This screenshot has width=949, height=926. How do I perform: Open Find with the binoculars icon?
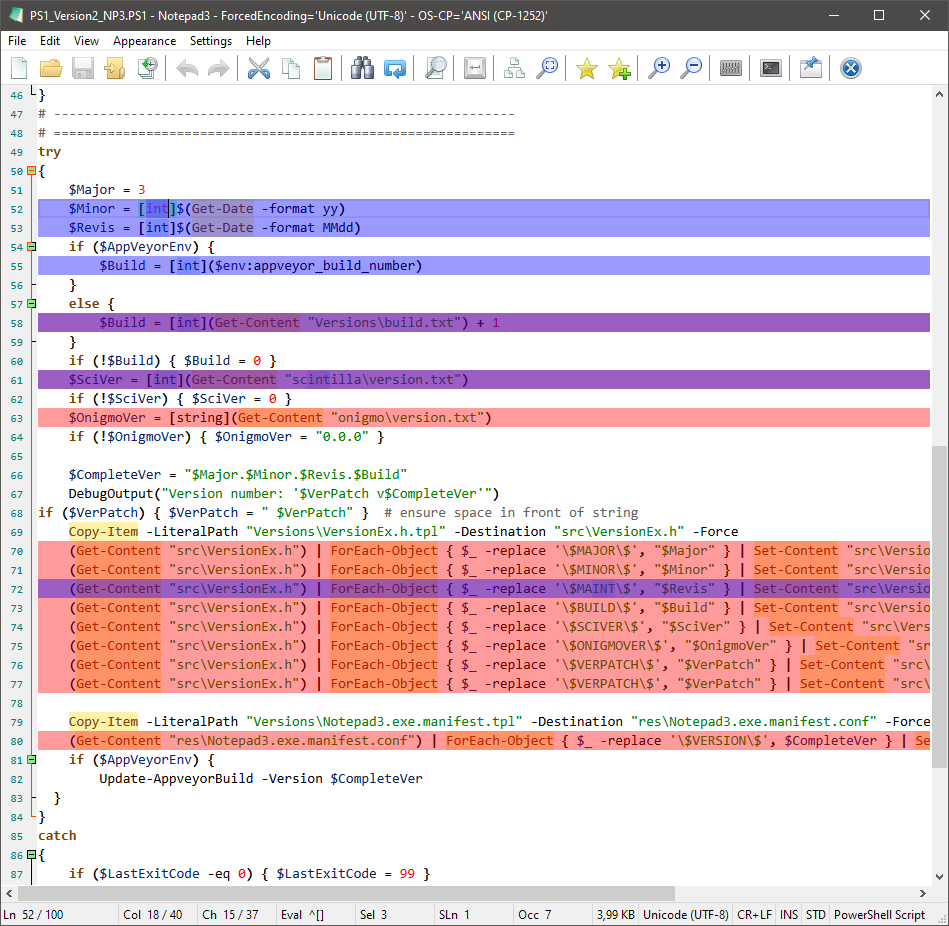[x=362, y=68]
